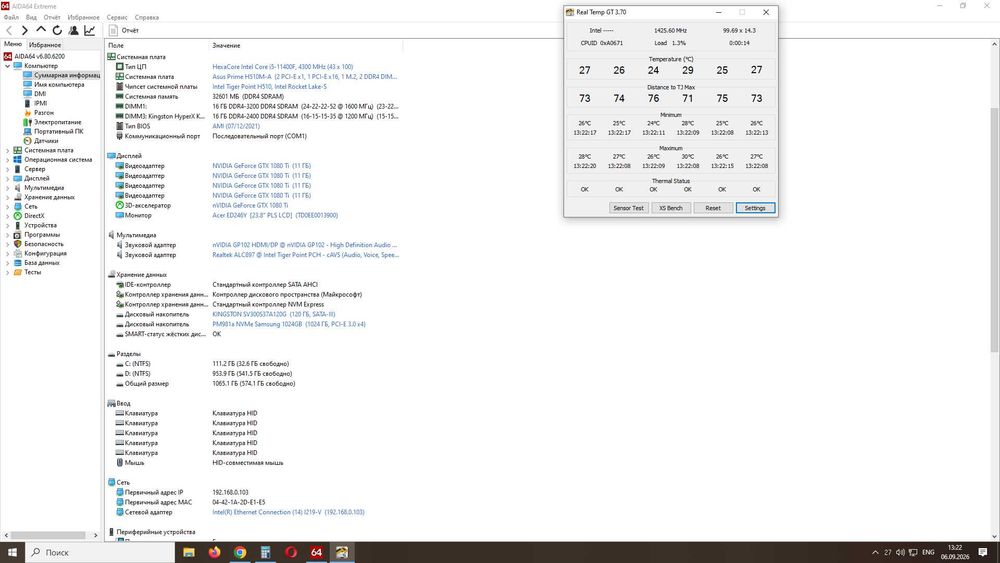Collapse the Компьютер tree node
This screenshot has width=1000, height=563.
click(x=8, y=66)
